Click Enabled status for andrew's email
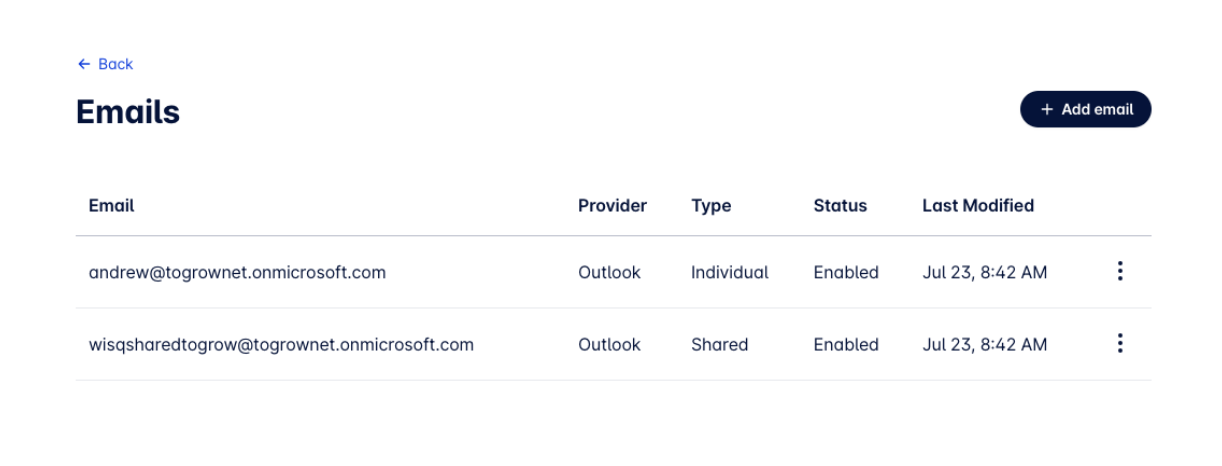This screenshot has width=1222, height=466. [846, 272]
